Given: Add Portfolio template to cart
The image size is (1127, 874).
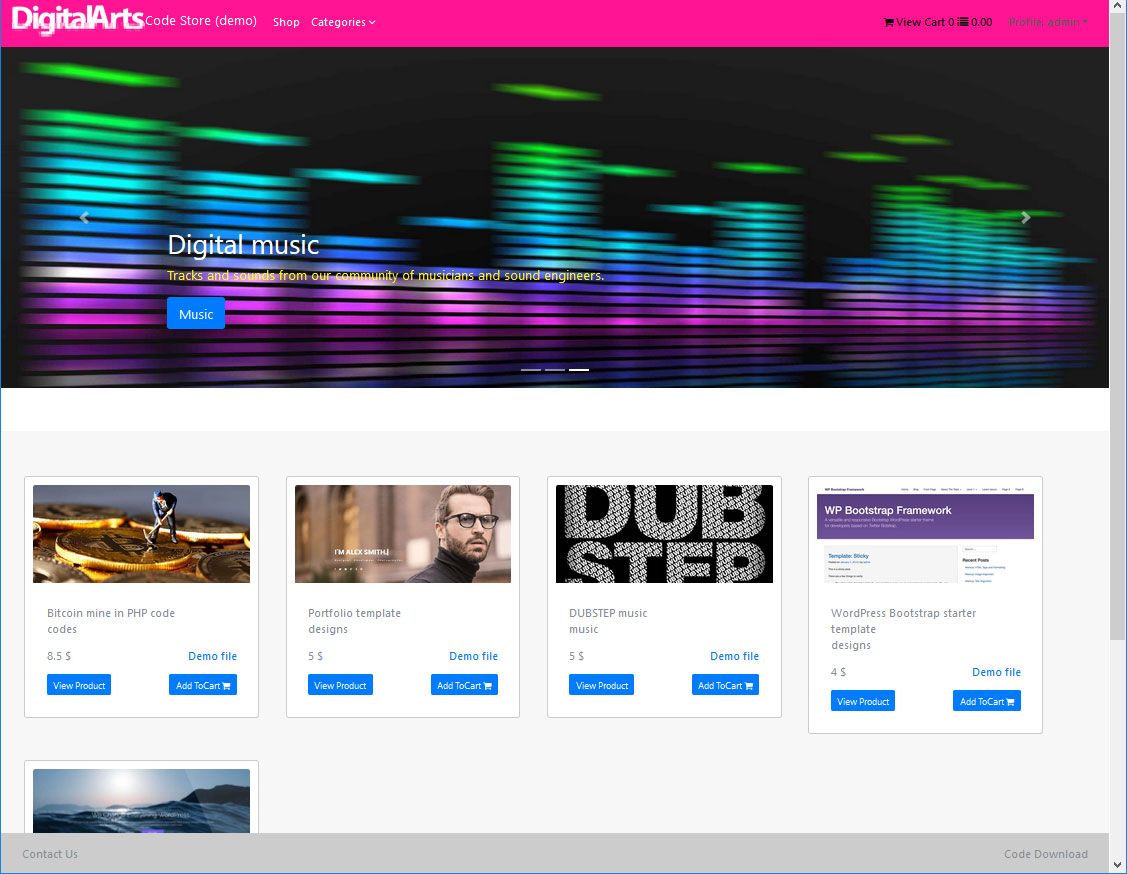Looking at the screenshot, I should [464, 686].
